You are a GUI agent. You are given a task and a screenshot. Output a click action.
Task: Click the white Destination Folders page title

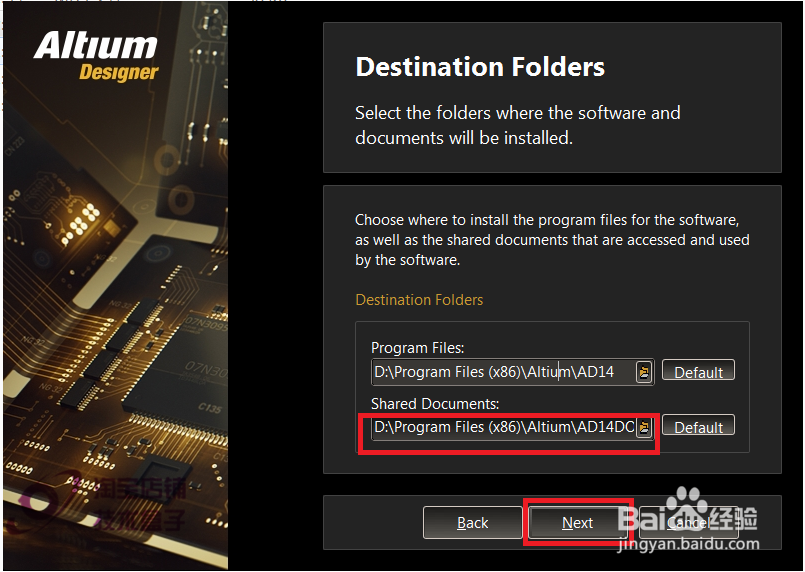[480, 67]
